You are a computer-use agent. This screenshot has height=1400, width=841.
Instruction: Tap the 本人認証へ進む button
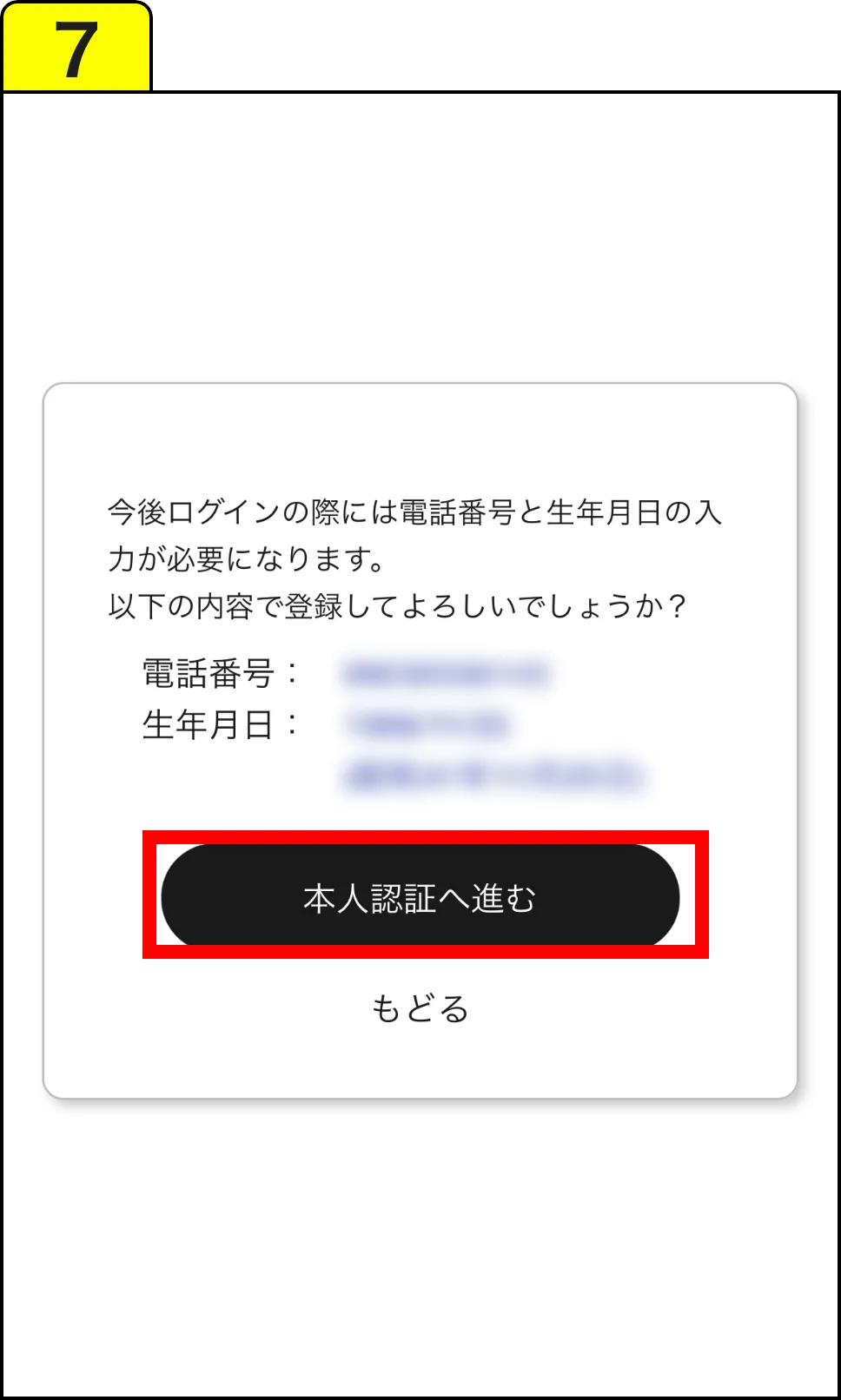point(420,895)
